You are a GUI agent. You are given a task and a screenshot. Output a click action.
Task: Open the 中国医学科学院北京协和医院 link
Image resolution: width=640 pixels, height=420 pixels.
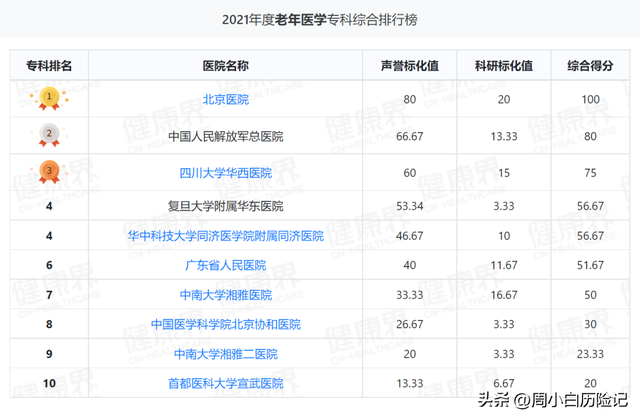click(226, 324)
